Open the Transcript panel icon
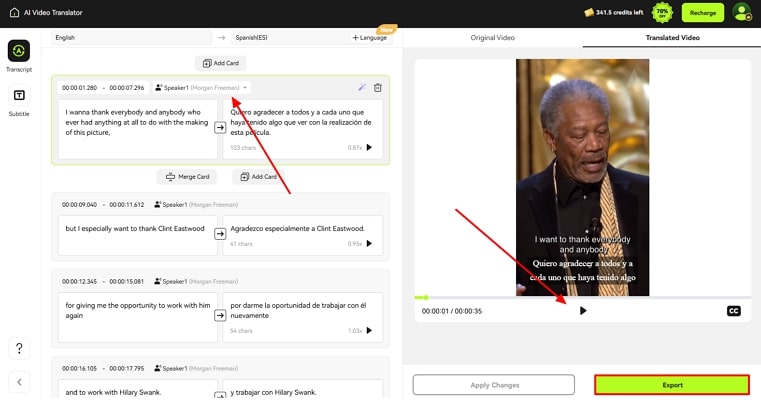Screen dimensions: 761x400 [19, 51]
